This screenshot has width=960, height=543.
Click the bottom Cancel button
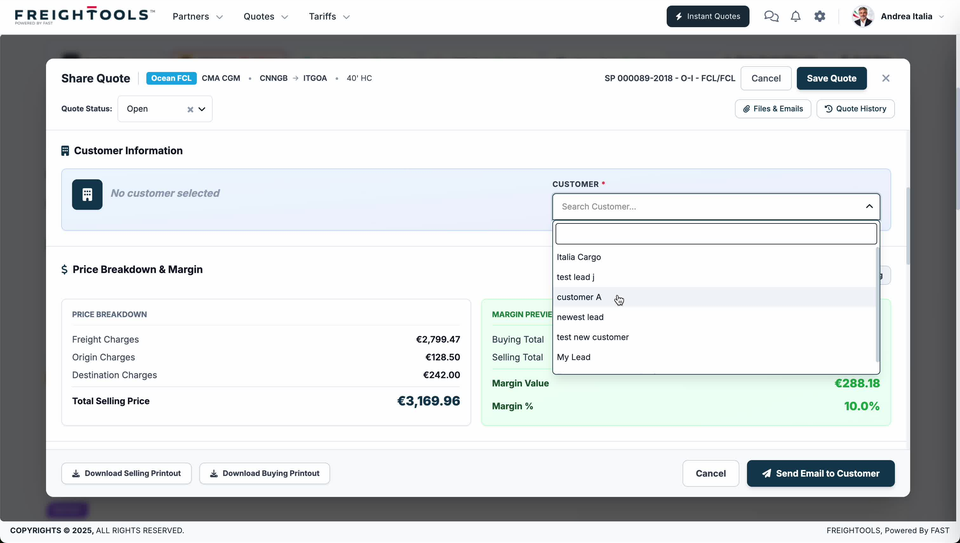tap(711, 473)
